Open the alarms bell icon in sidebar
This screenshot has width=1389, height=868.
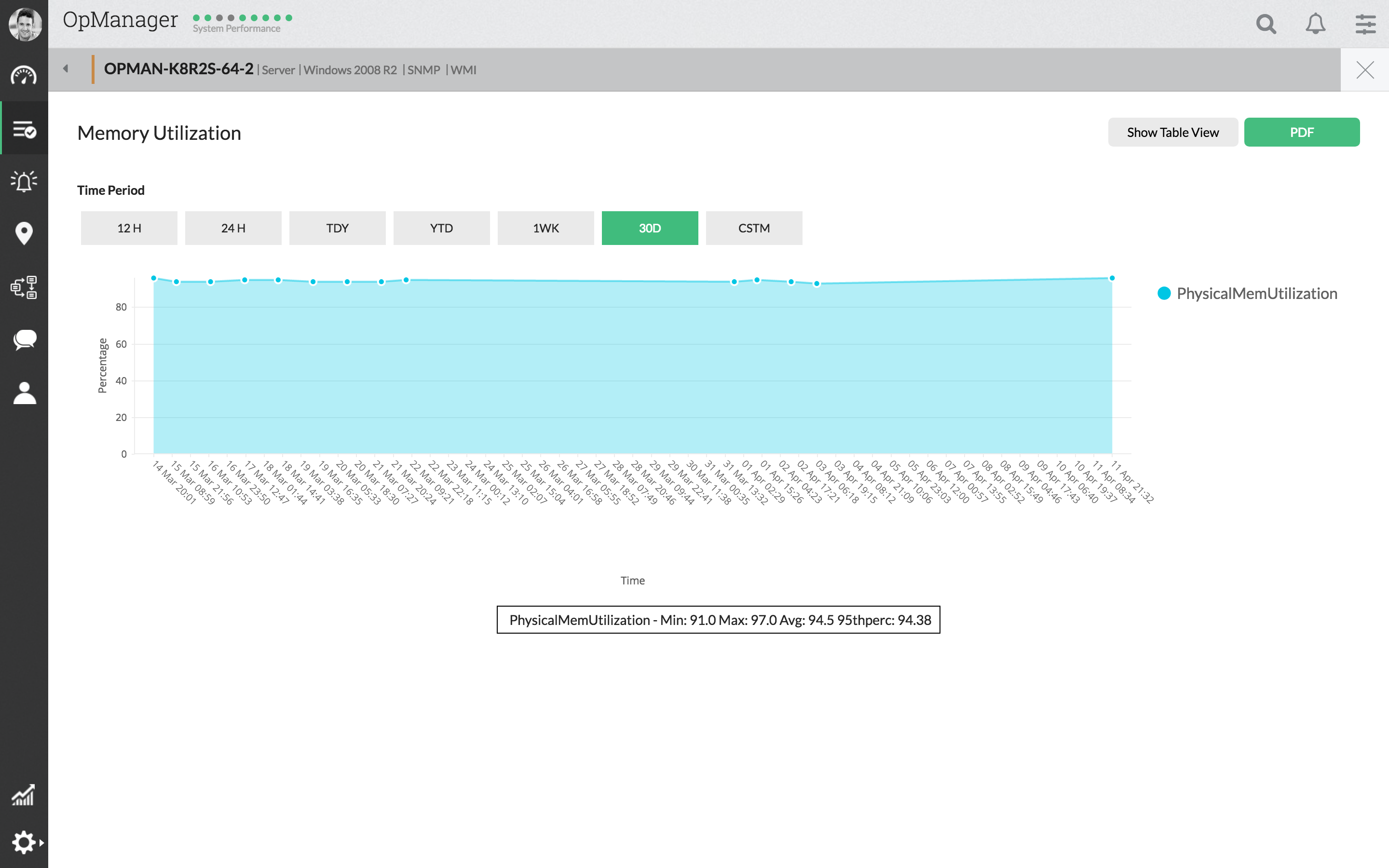[x=24, y=181]
